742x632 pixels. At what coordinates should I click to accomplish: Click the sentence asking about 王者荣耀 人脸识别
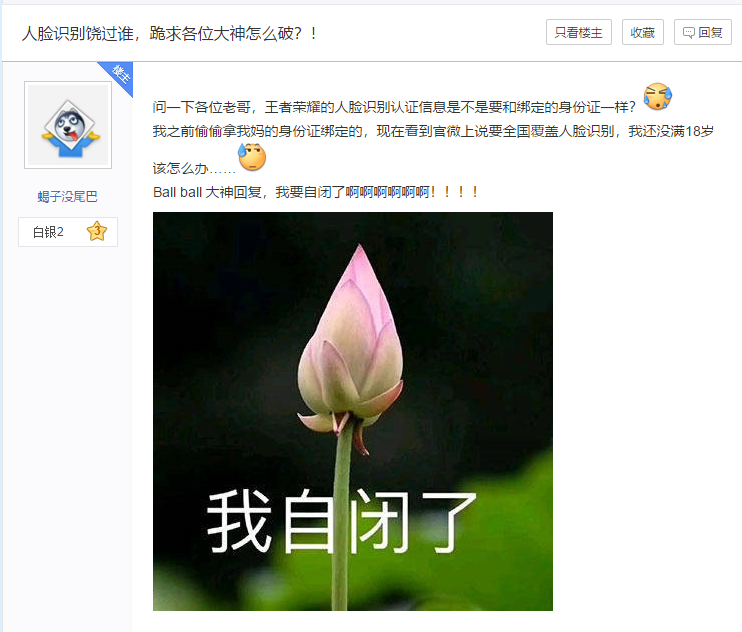point(394,107)
